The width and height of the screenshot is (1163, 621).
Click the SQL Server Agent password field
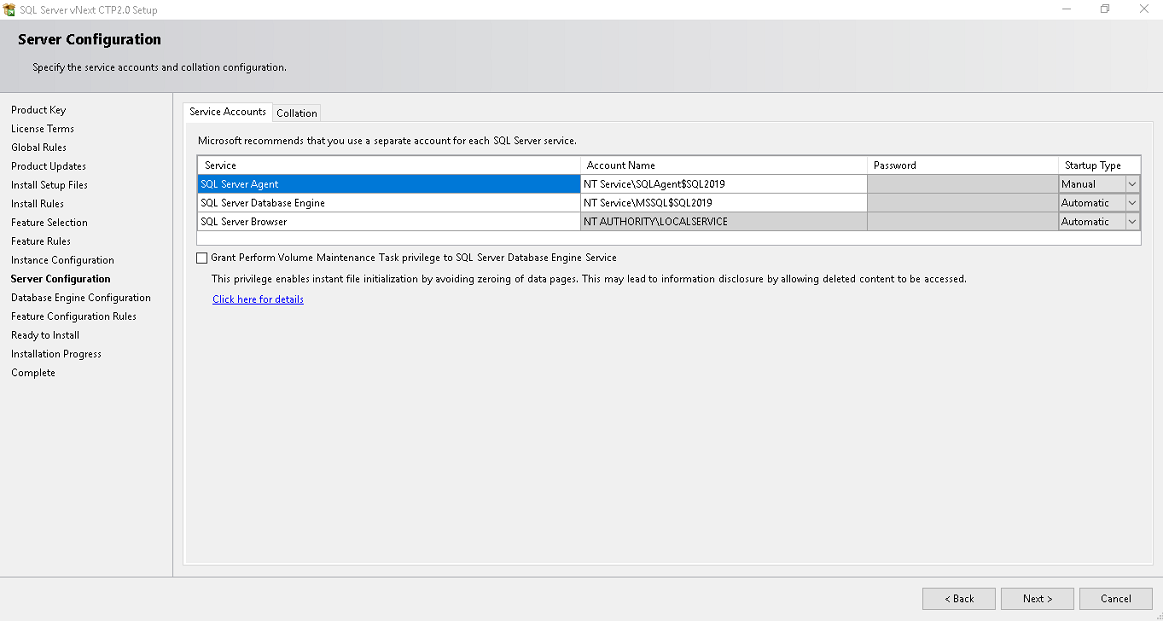[x=962, y=184]
